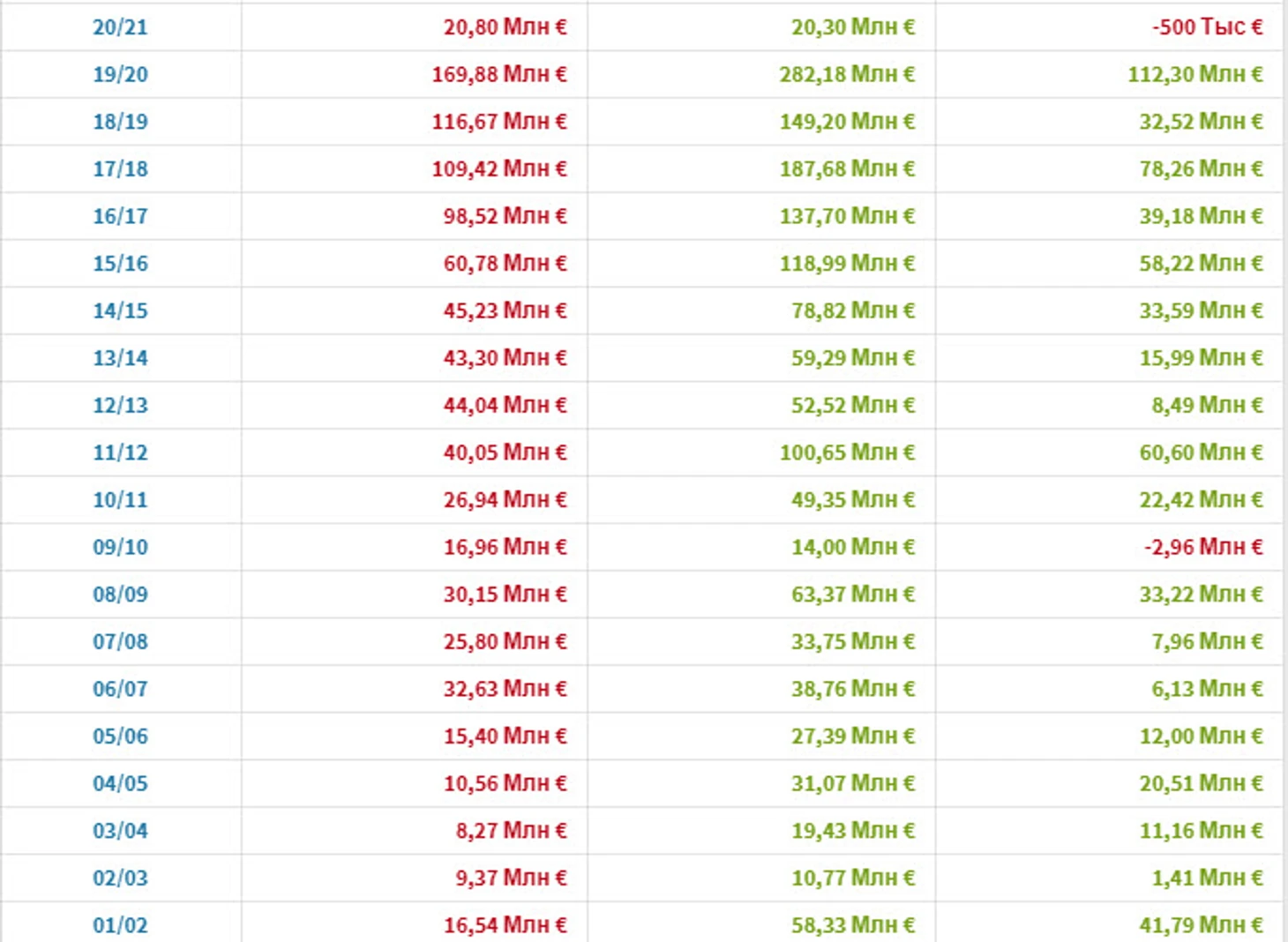1288x942 pixels.
Task: Open the 19/20 season link
Action: (120, 75)
